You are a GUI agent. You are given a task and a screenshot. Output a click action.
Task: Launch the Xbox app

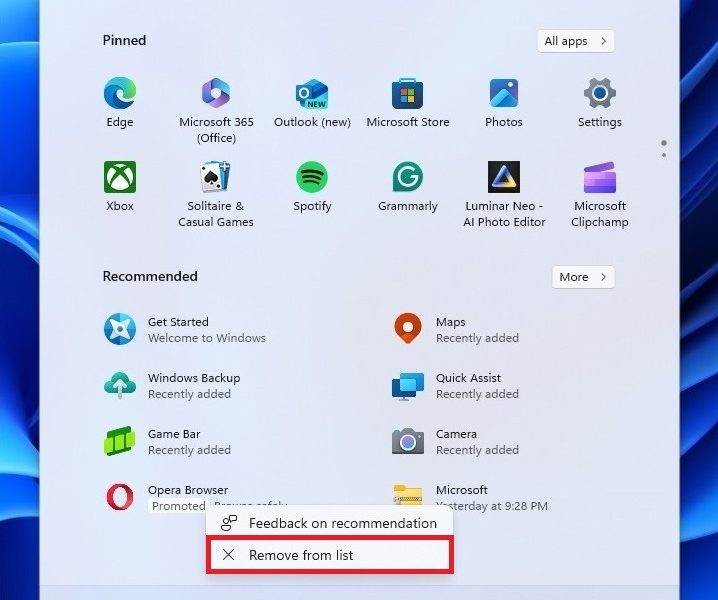click(120, 177)
